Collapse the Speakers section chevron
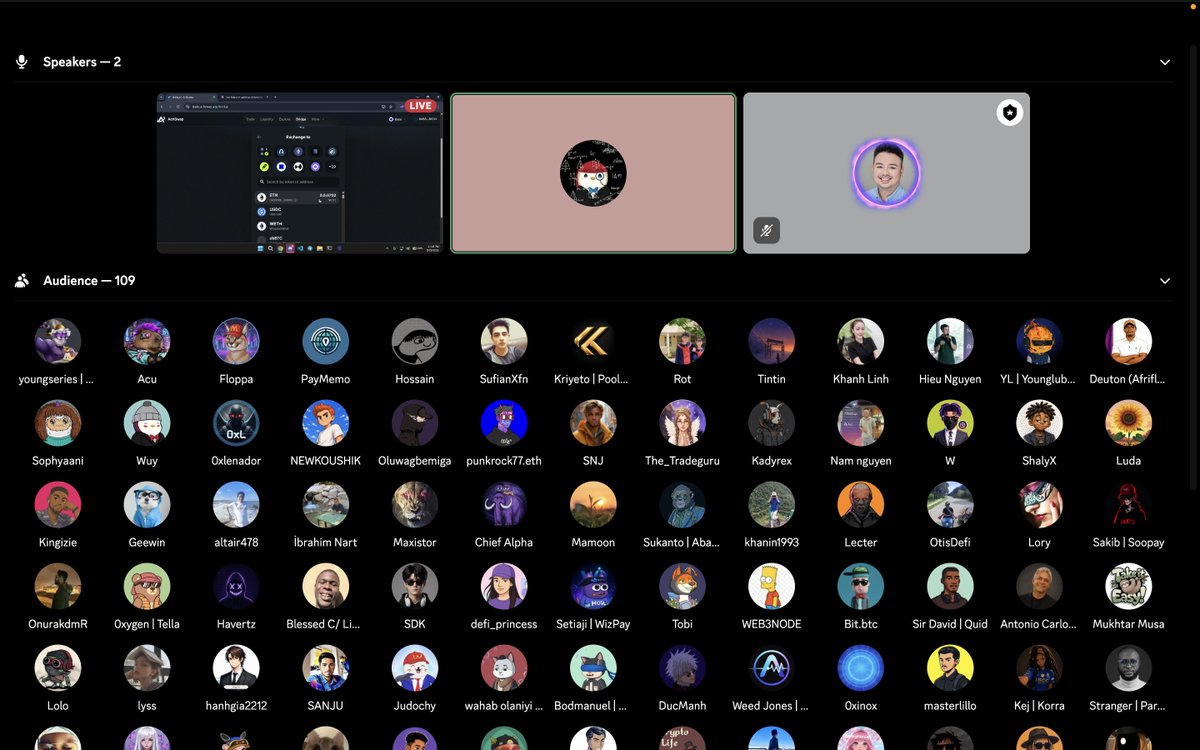This screenshot has width=1200, height=750. pyautogui.click(x=1164, y=62)
